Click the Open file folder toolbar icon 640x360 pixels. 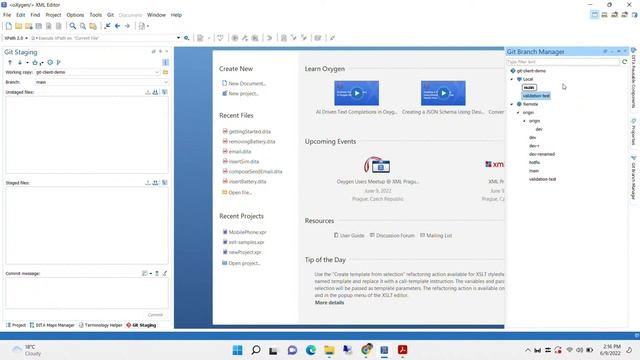(19, 26)
